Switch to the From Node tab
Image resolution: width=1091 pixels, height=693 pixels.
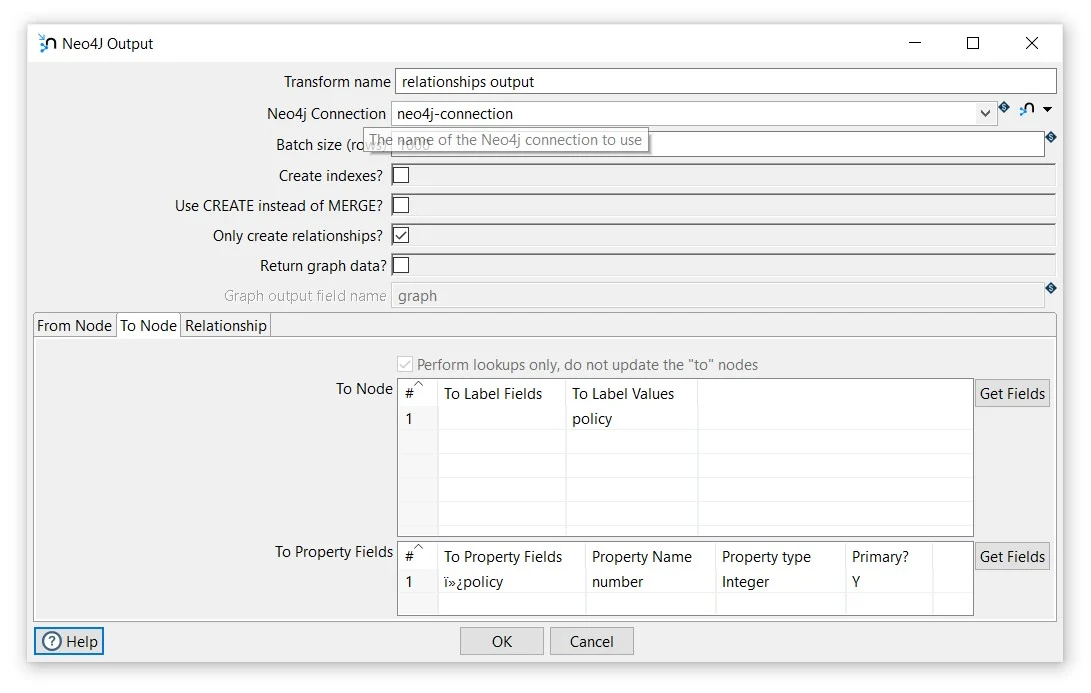point(73,325)
